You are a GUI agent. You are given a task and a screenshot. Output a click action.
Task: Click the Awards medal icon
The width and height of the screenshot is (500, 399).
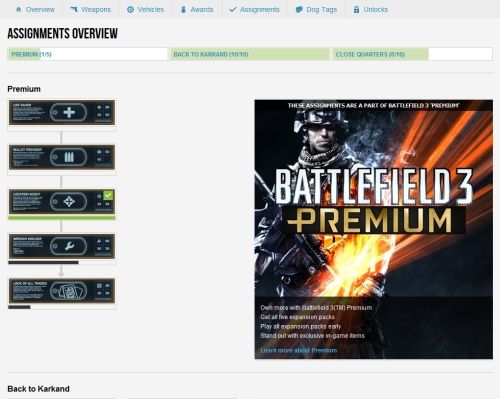[x=183, y=10]
